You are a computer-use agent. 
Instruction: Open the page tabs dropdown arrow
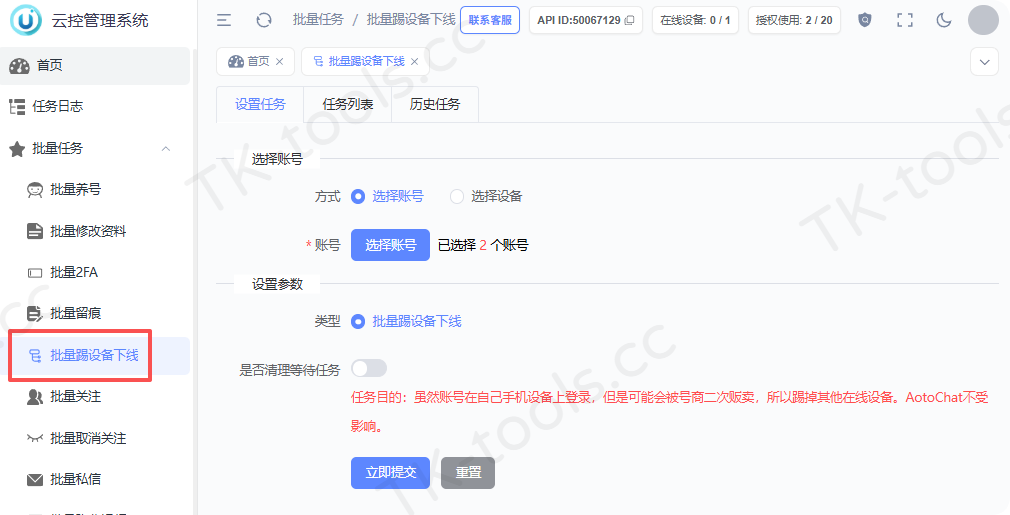point(984,62)
